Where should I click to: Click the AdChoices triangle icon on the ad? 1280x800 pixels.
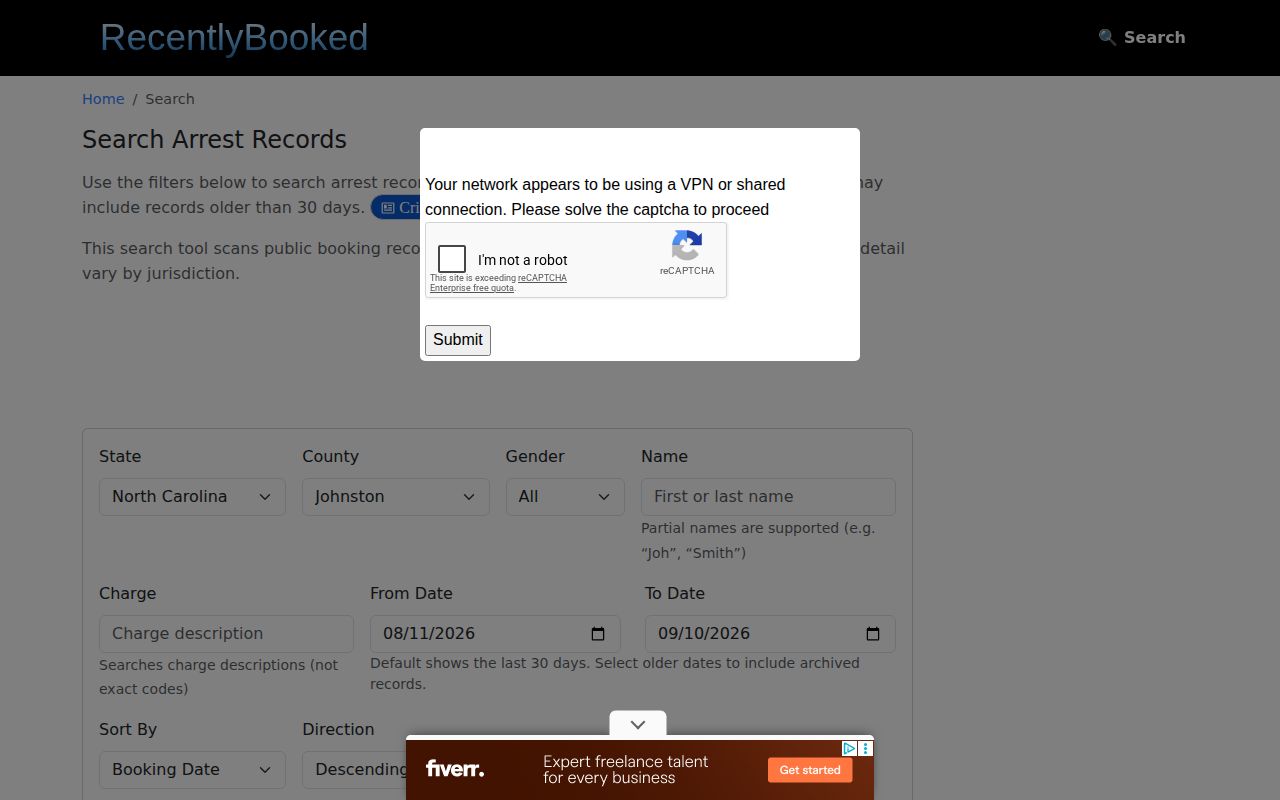tap(849, 748)
